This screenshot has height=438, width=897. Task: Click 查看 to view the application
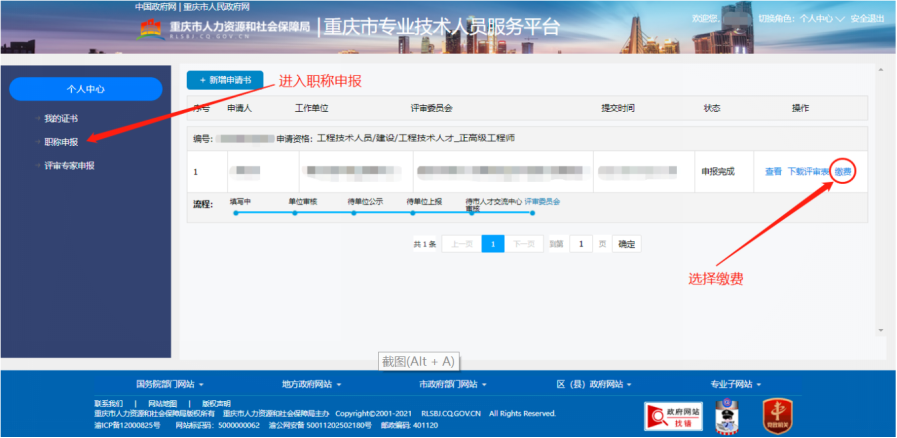pos(773,172)
